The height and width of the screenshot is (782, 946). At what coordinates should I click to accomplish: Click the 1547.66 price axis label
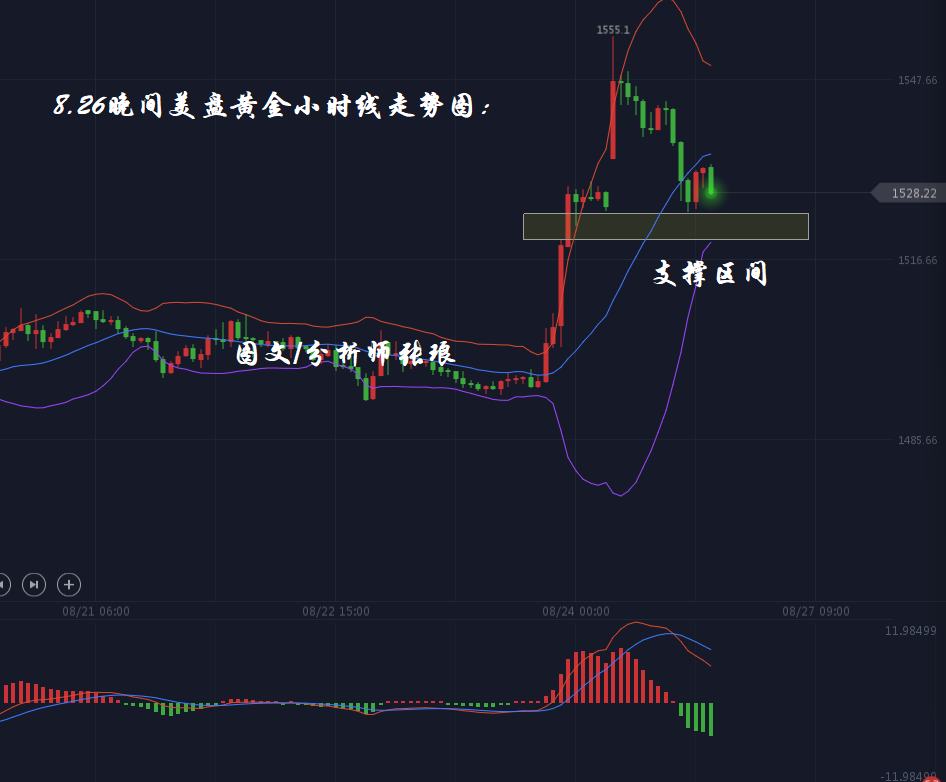pos(917,80)
